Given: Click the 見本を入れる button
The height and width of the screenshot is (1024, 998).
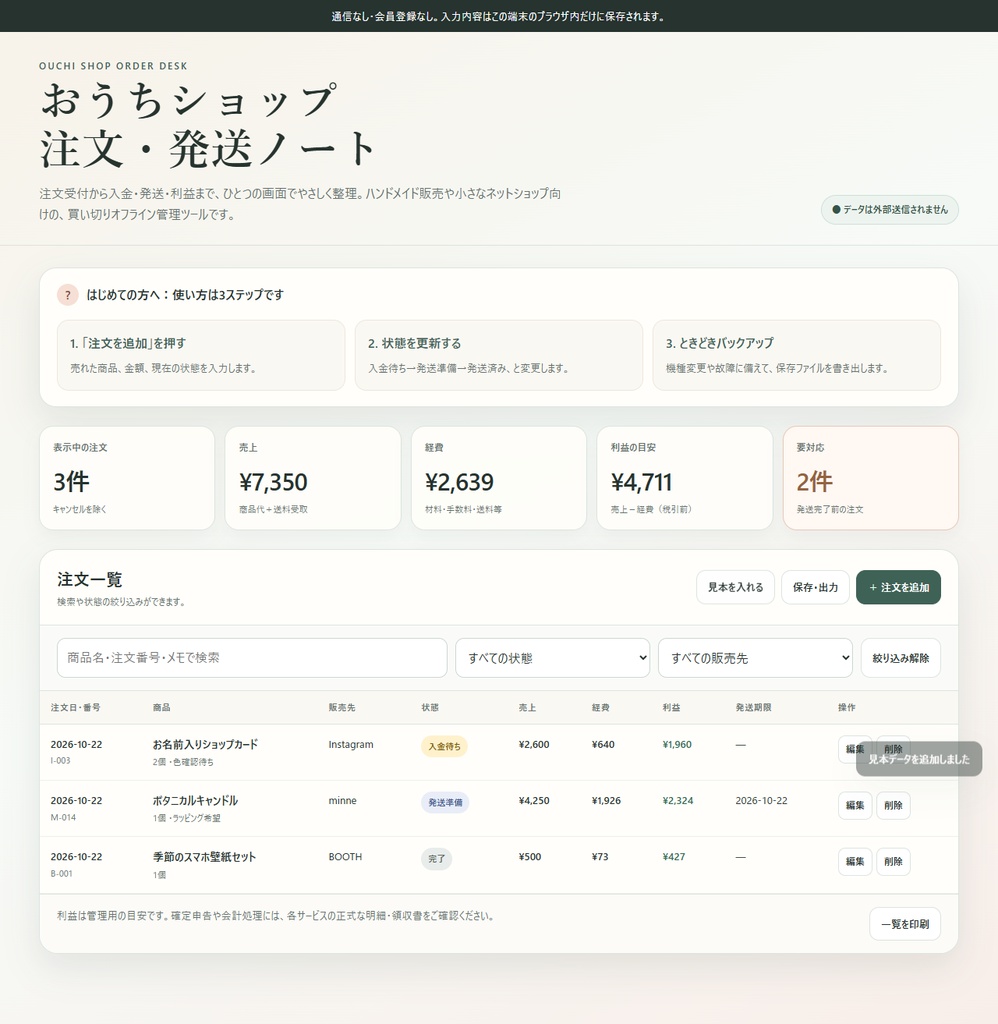Looking at the screenshot, I should coord(735,587).
